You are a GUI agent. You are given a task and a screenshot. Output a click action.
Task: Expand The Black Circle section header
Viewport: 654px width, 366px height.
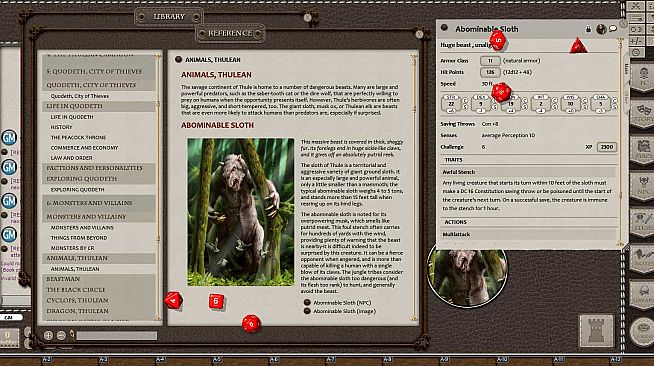click(98, 290)
